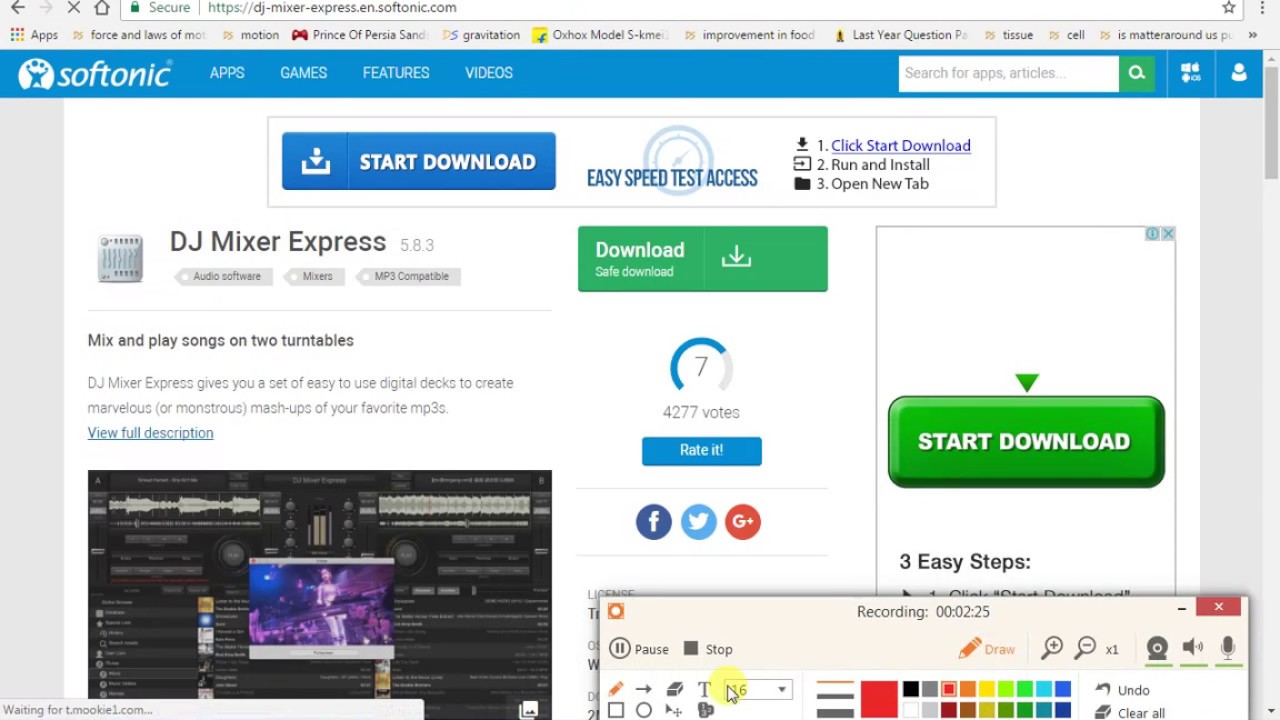Clear all drawings

click(x=1130, y=713)
